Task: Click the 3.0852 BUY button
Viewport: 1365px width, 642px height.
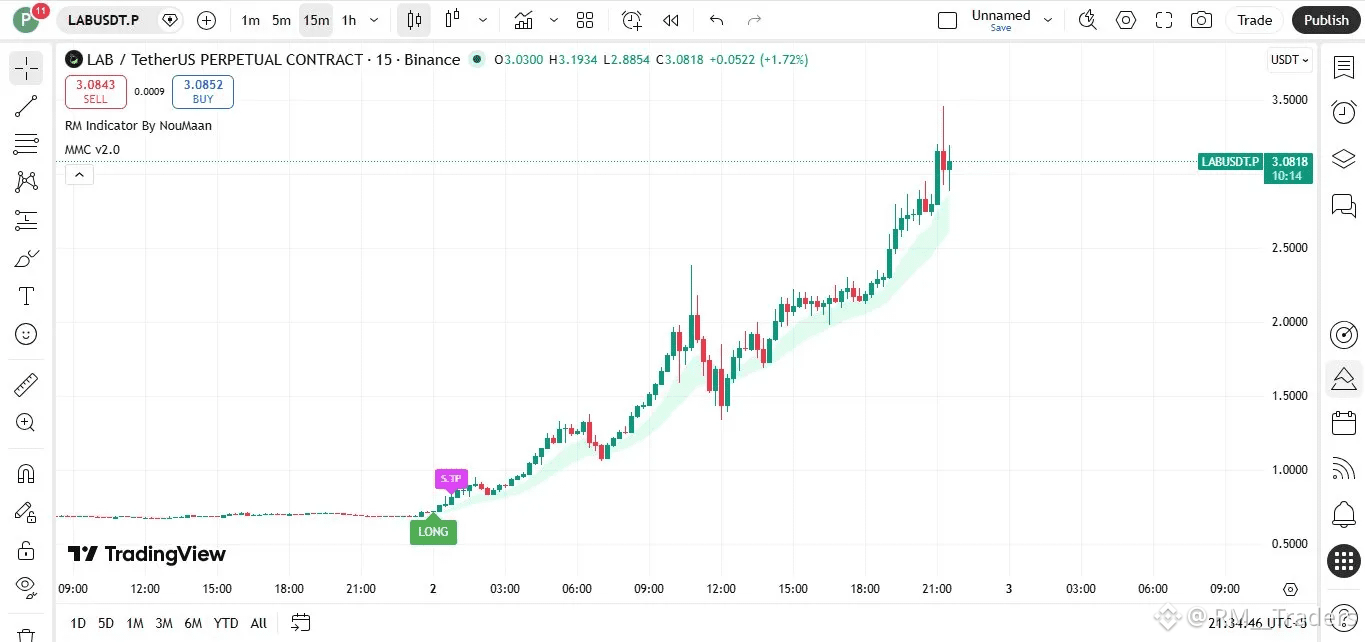Action: [x=203, y=92]
